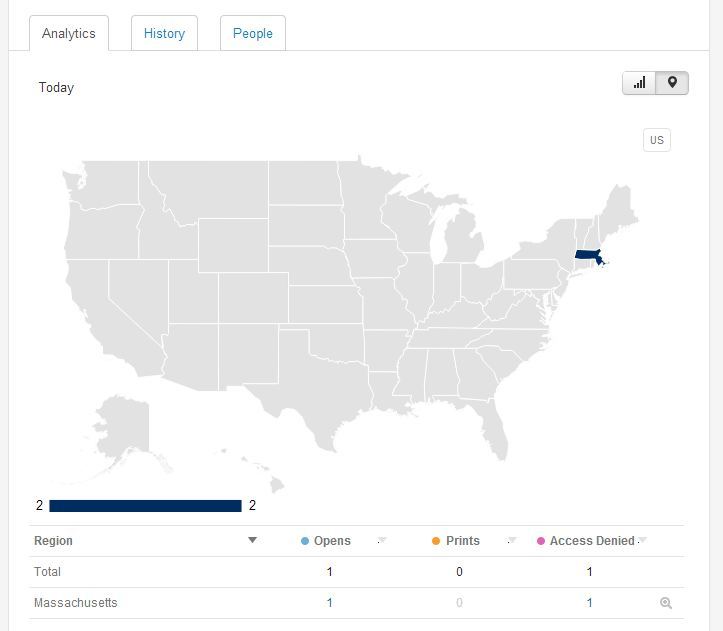The height and width of the screenshot is (631, 723).
Task: Switch to bar chart view
Action: (639, 83)
